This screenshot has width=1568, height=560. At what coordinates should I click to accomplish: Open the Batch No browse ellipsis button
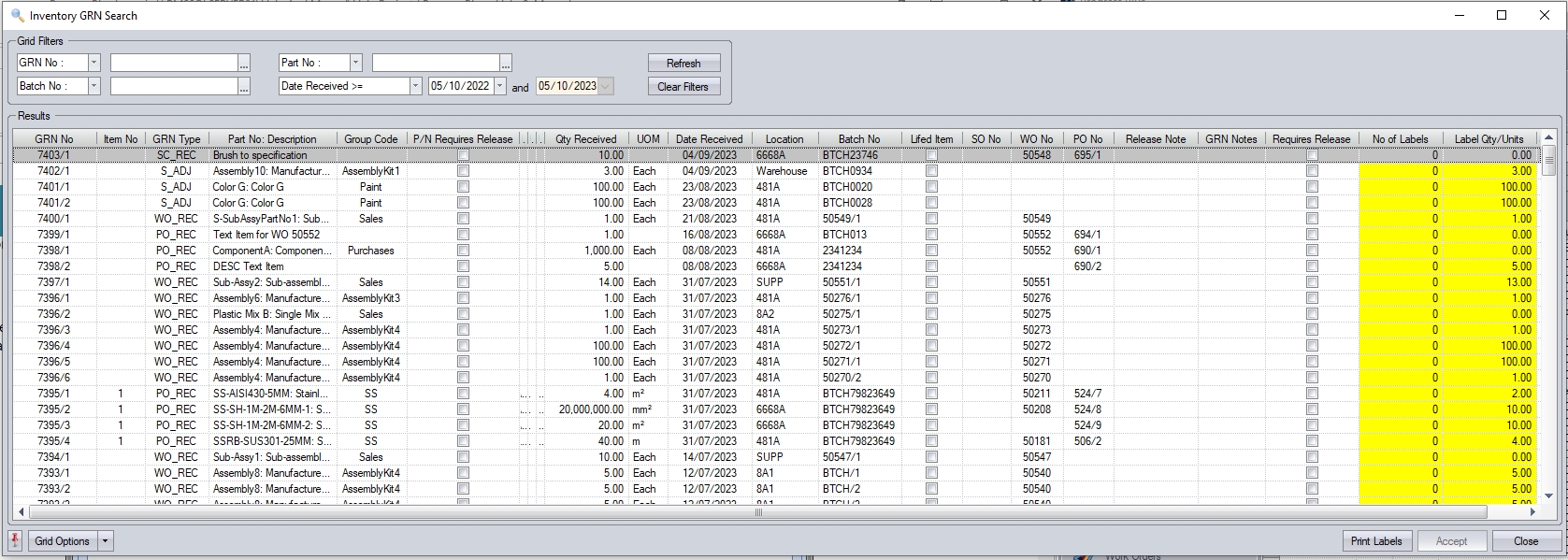(244, 87)
